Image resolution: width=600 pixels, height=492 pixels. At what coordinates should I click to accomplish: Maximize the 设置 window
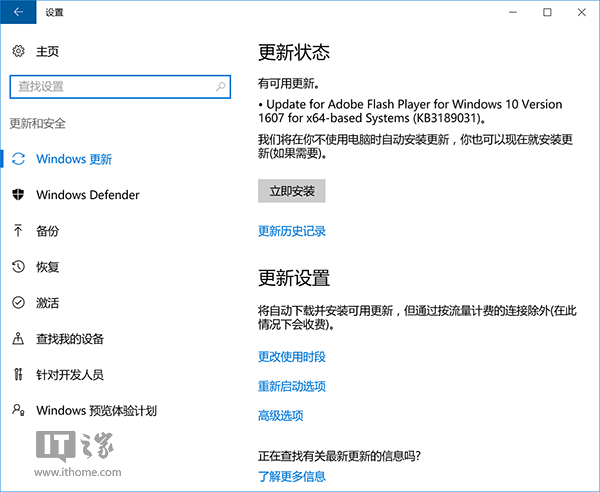547,12
